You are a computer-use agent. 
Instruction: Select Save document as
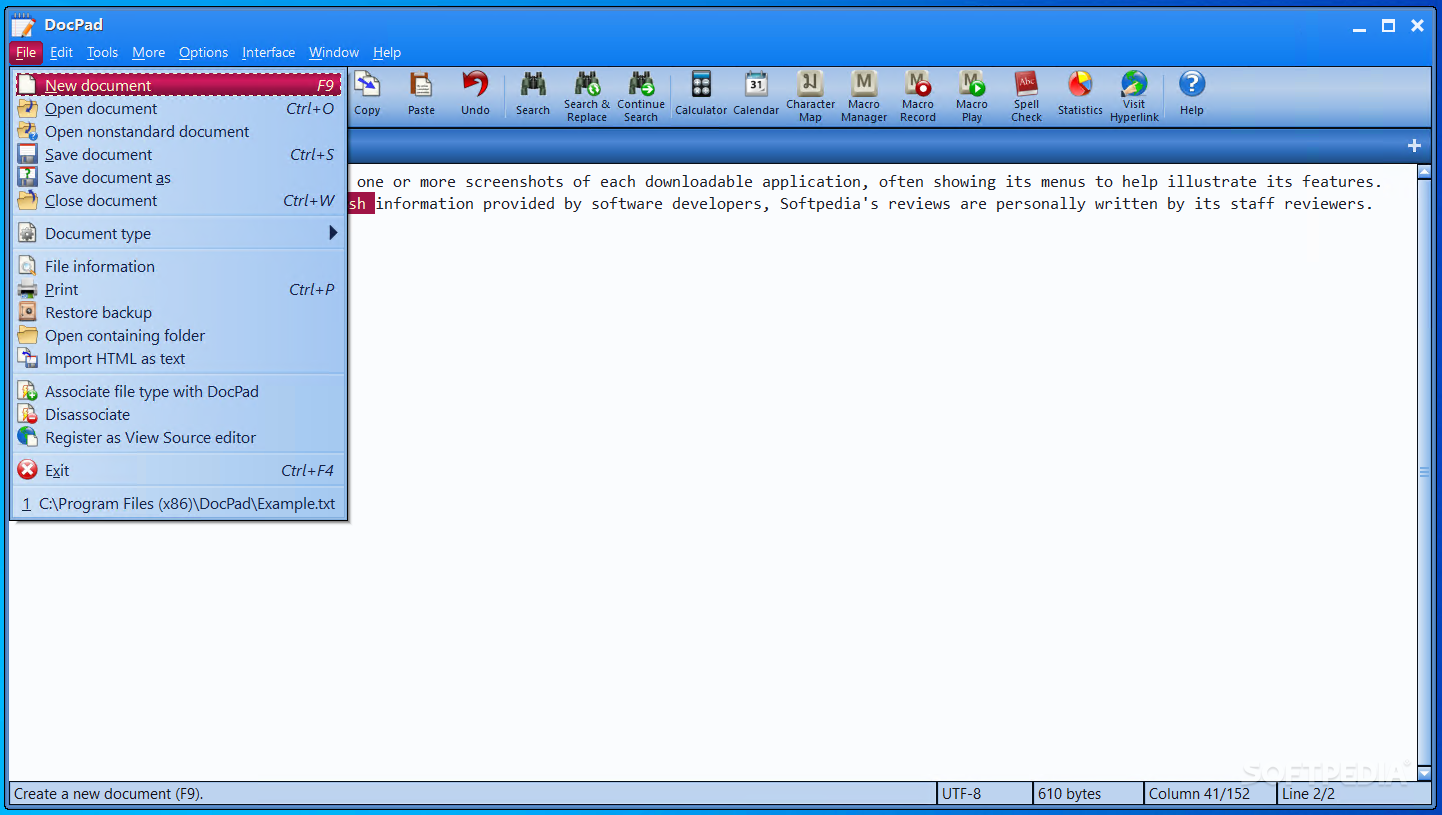coord(179,178)
